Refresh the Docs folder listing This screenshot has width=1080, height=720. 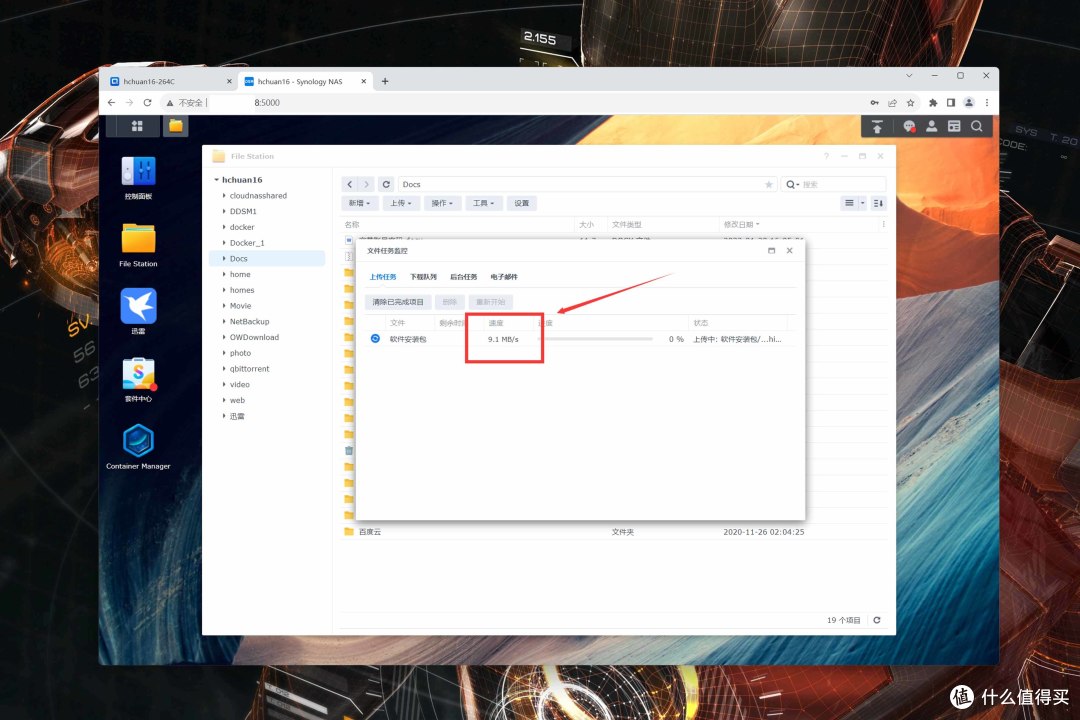(x=386, y=185)
